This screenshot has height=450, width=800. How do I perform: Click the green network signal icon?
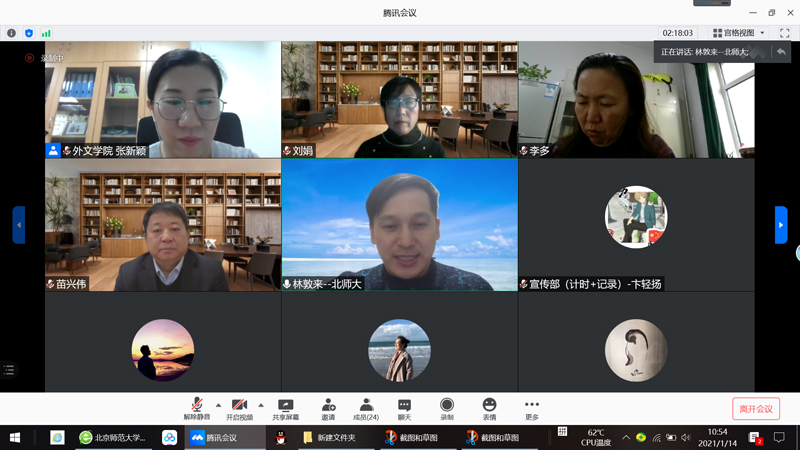pyautogui.click(x=46, y=33)
